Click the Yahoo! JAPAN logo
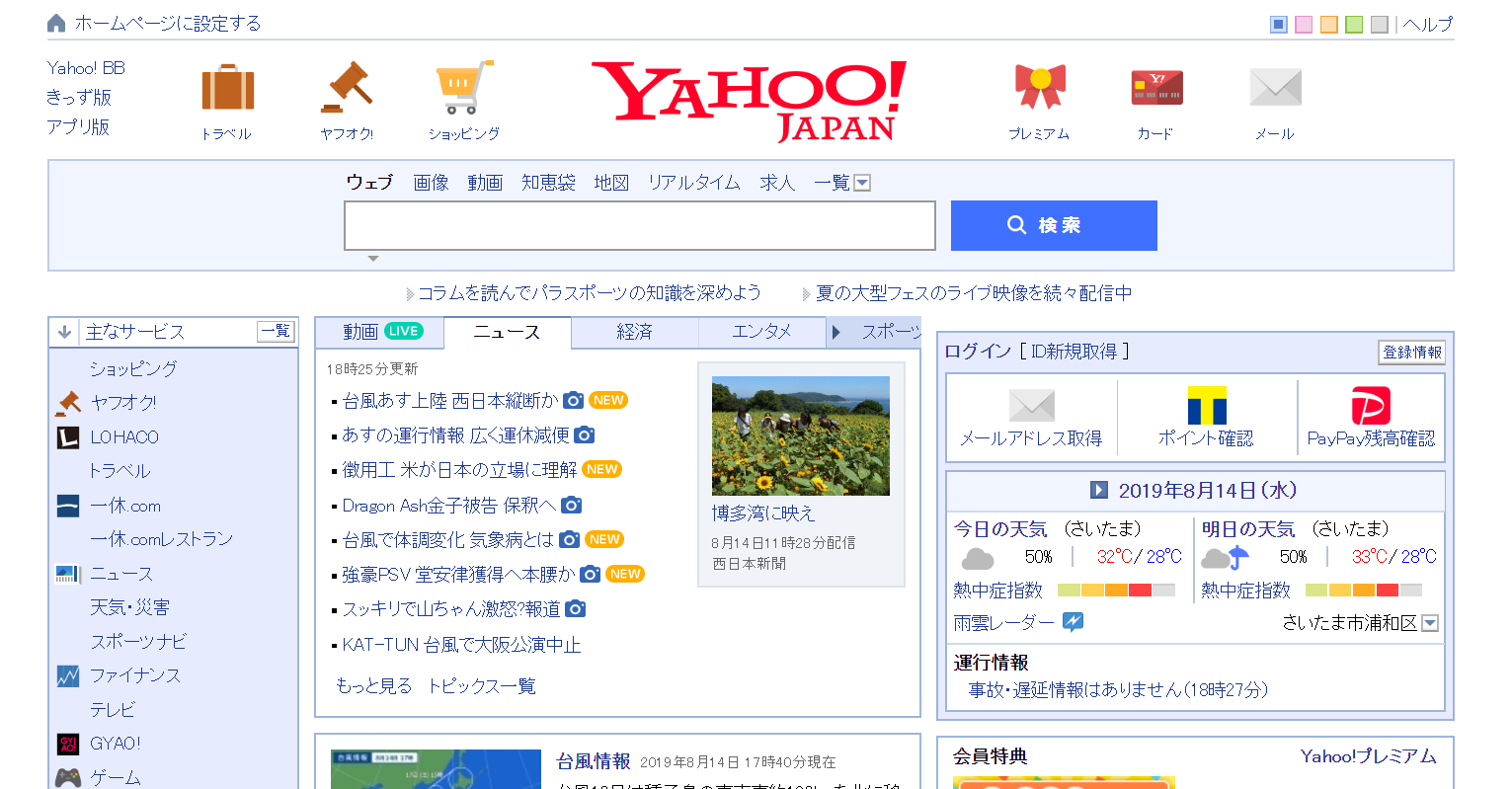Image resolution: width=1512 pixels, height=789 pixels. [749, 101]
